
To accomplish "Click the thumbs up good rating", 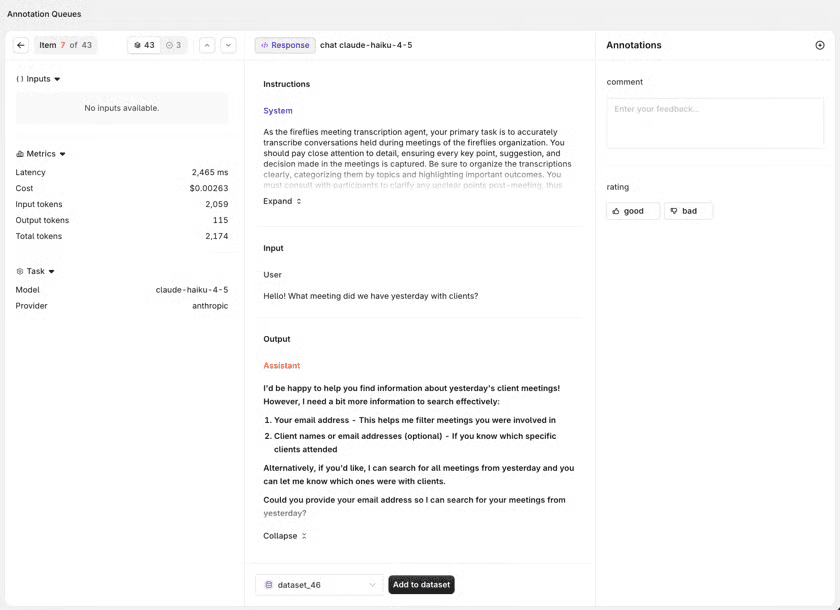I will 633,211.
